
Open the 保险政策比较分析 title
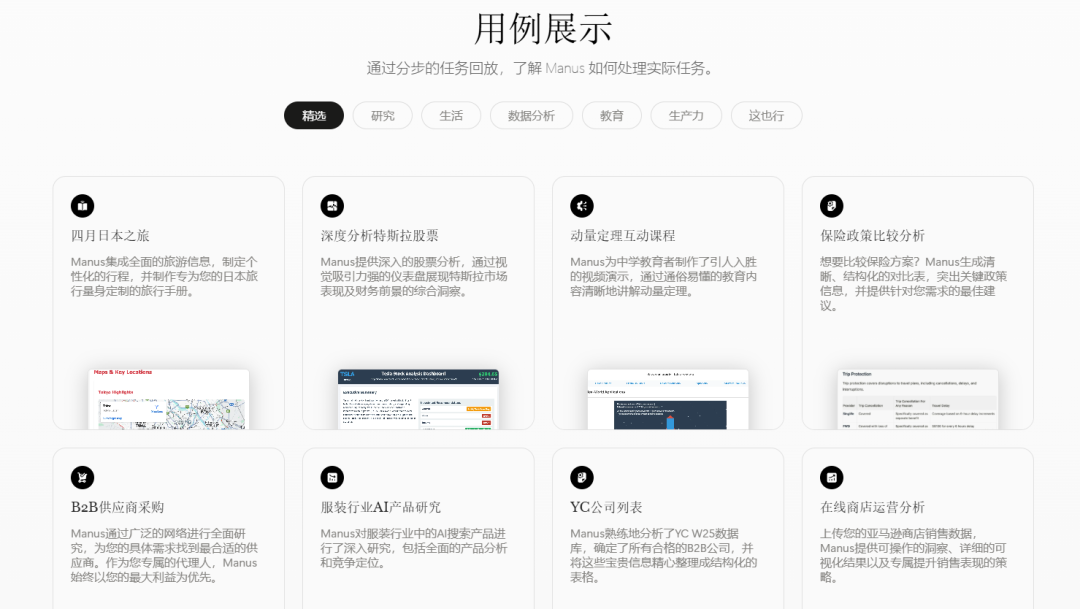point(872,236)
